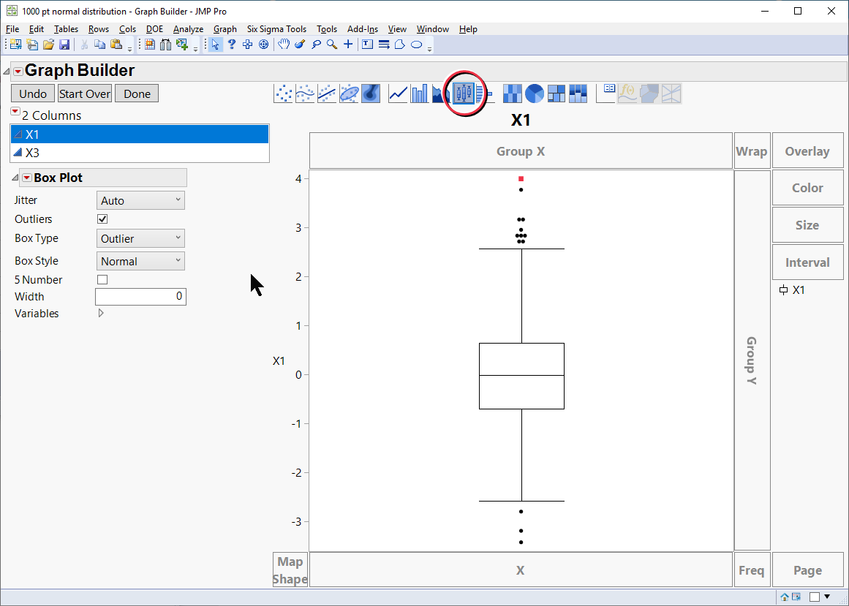Click the New Data Table toolbar icon

point(16,45)
